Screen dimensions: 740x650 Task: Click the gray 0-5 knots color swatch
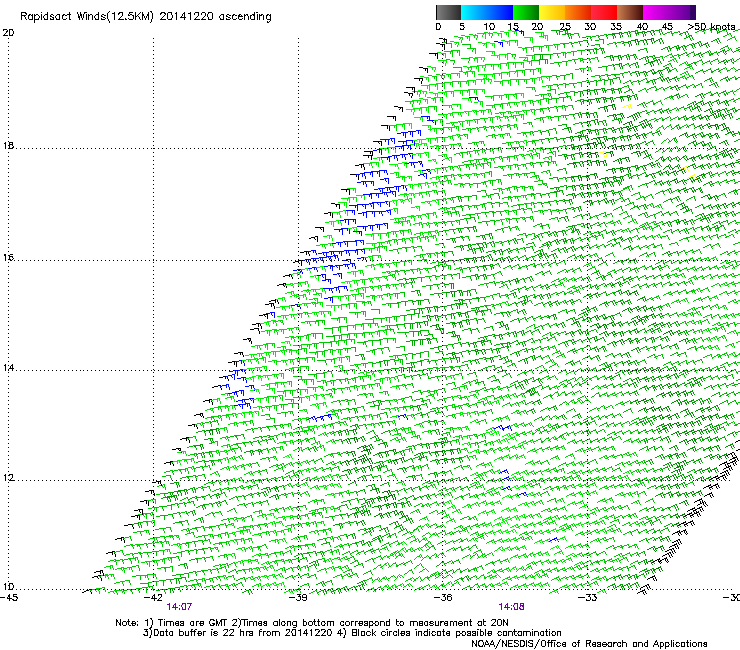pyautogui.click(x=448, y=12)
